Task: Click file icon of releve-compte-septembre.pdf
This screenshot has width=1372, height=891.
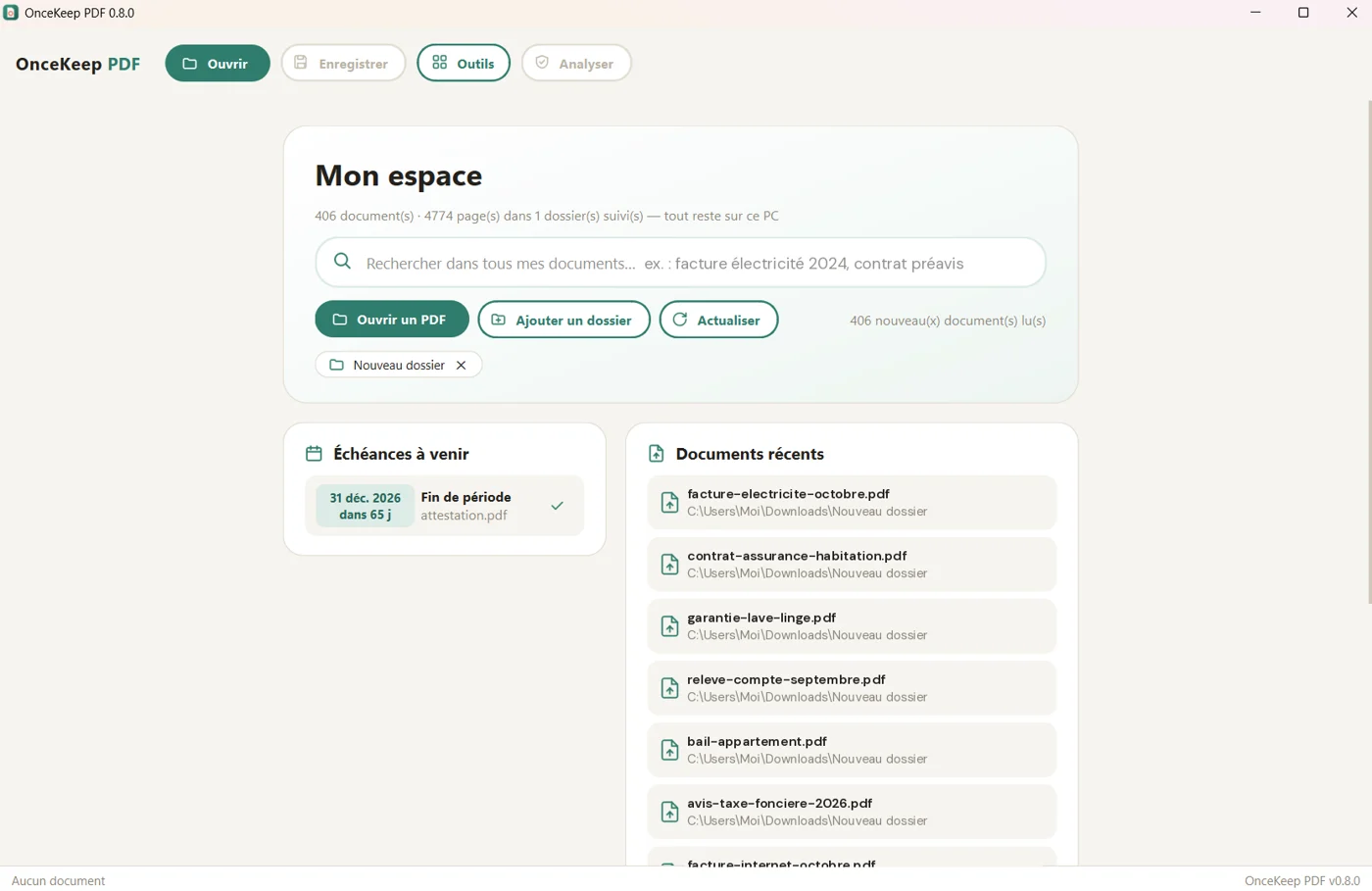Action: pos(669,688)
